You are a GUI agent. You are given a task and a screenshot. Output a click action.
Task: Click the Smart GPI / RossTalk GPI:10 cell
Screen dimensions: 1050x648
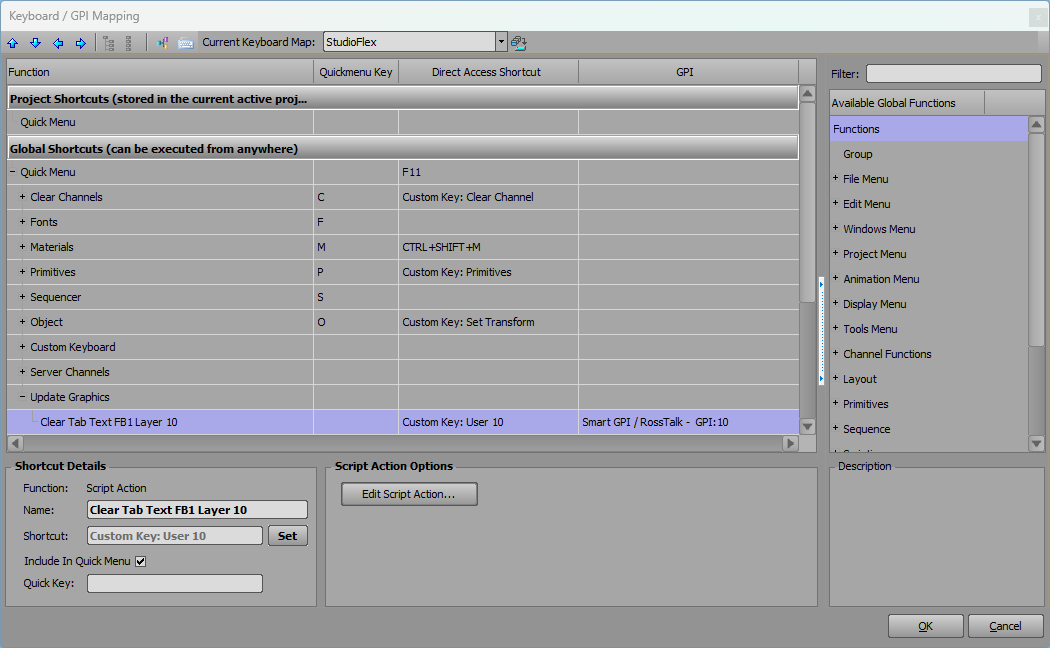coord(688,422)
